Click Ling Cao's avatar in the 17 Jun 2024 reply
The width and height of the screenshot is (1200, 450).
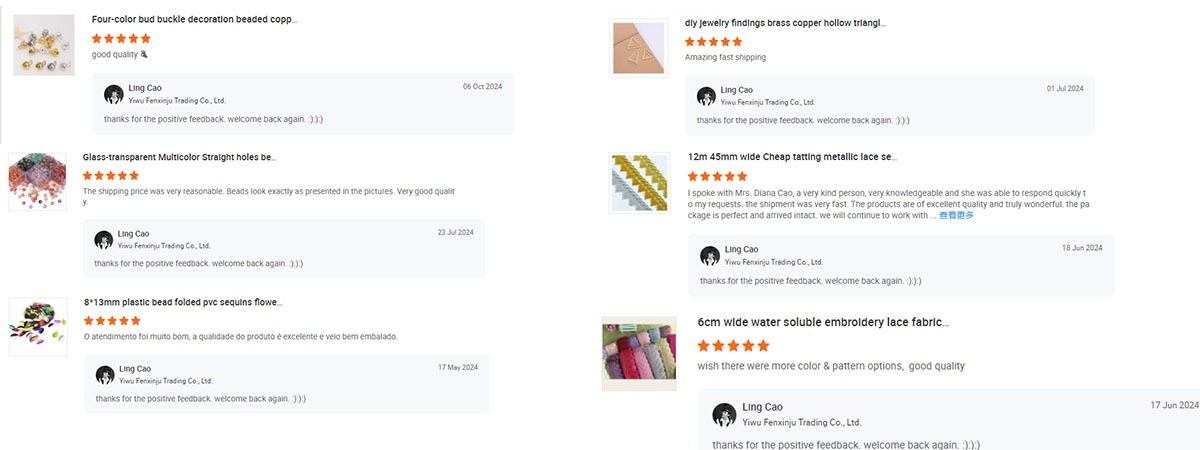click(x=724, y=415)
